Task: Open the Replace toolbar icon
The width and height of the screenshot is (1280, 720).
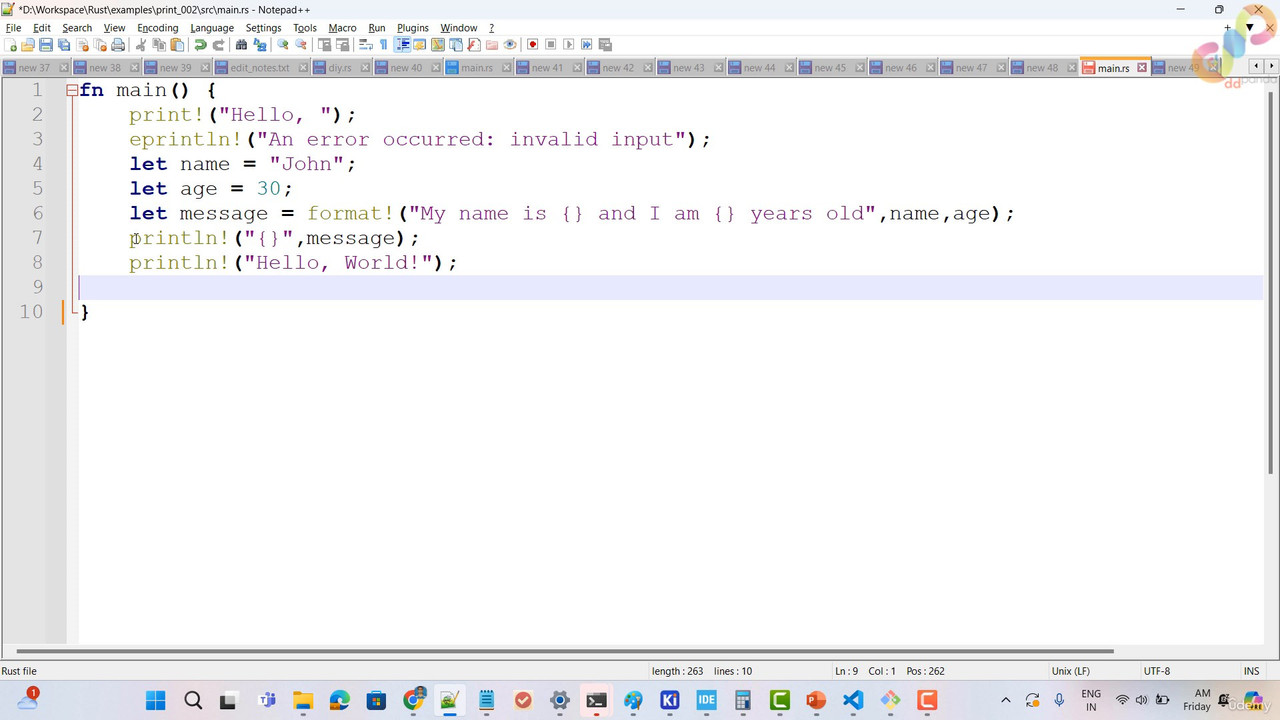Action: [x=259, y=44]
